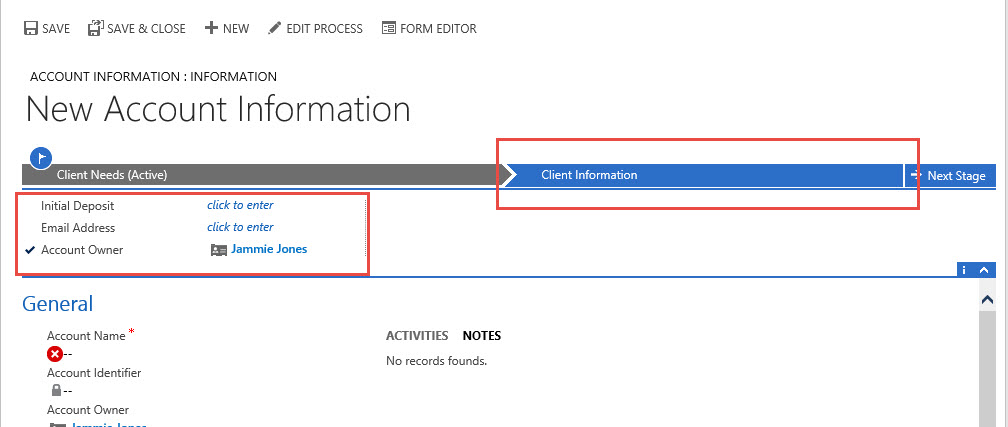Click the info 'i' icon on process bar
Screen dimensions: 1008x427
click(x=963, y=270)
